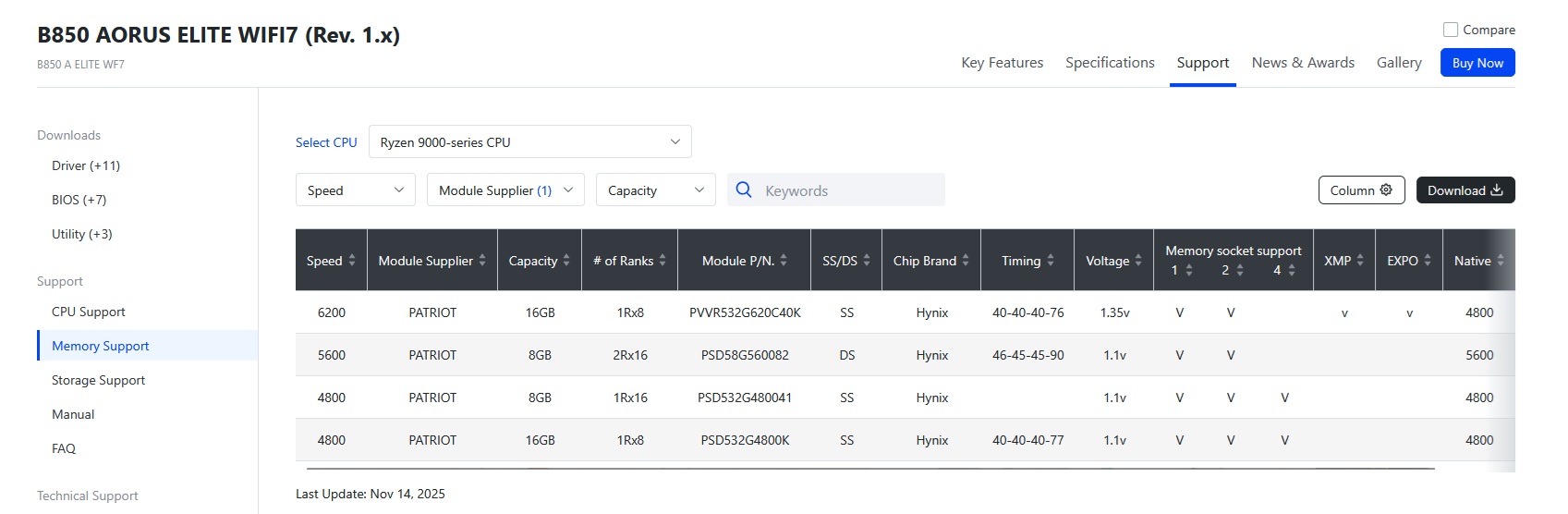Sort by Voltage column arrows
Viewport: 1568px width, 514px height.
click(x=1138, y=261)
